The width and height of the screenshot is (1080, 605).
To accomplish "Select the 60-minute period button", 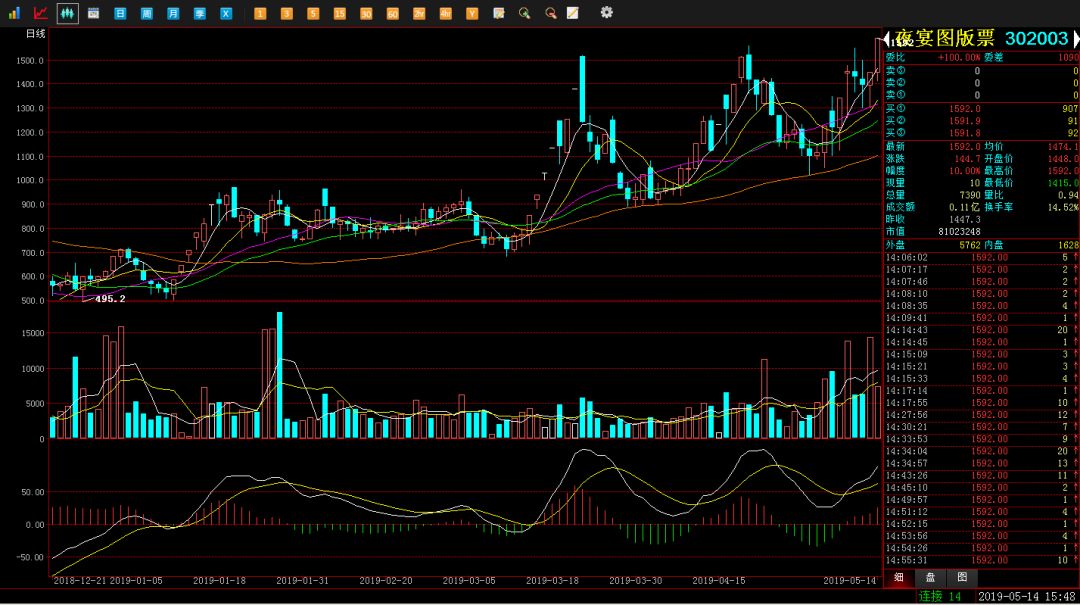I will (393, 13).
